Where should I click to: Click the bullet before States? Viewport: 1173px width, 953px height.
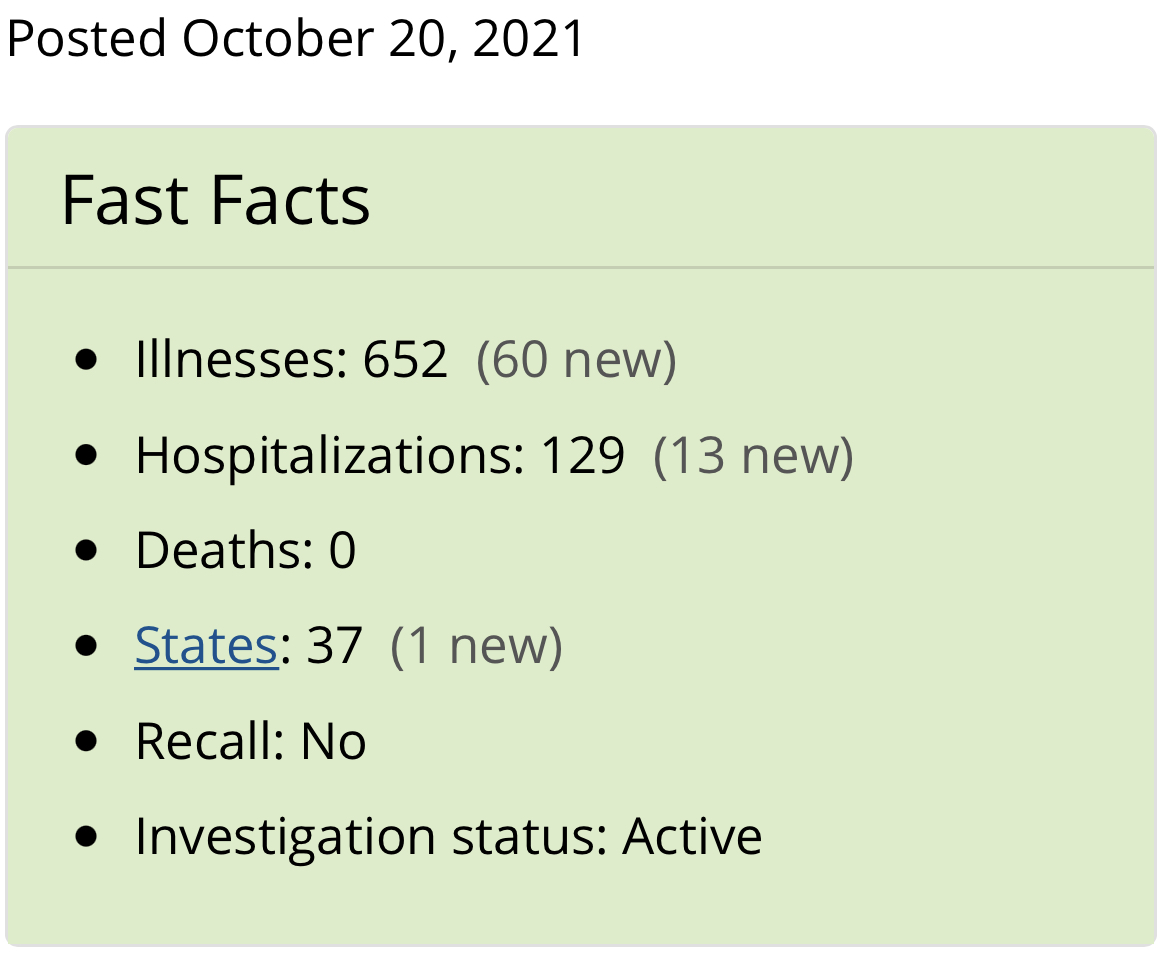point(87,645)
